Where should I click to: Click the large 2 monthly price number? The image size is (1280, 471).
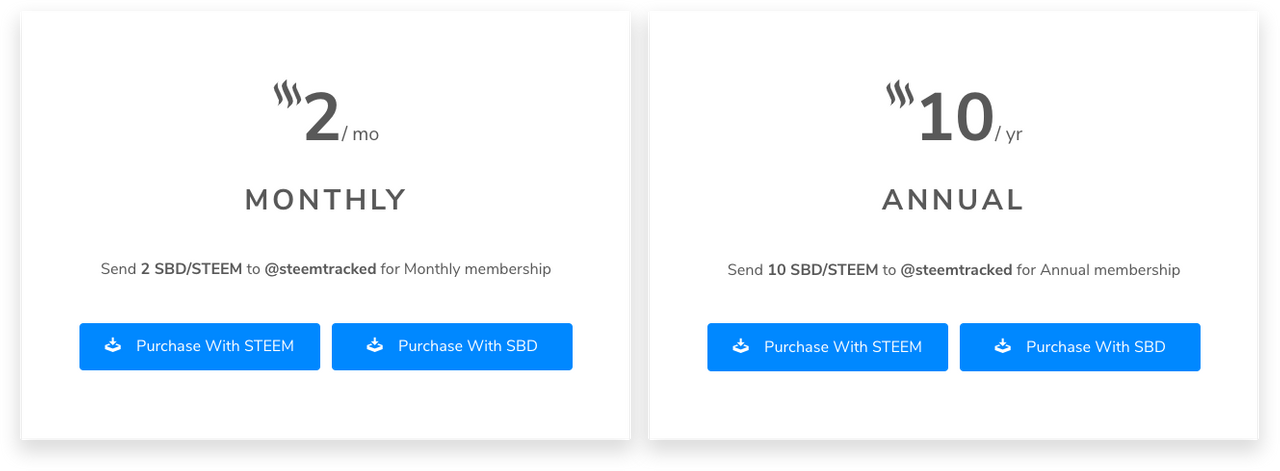point(322,119)
